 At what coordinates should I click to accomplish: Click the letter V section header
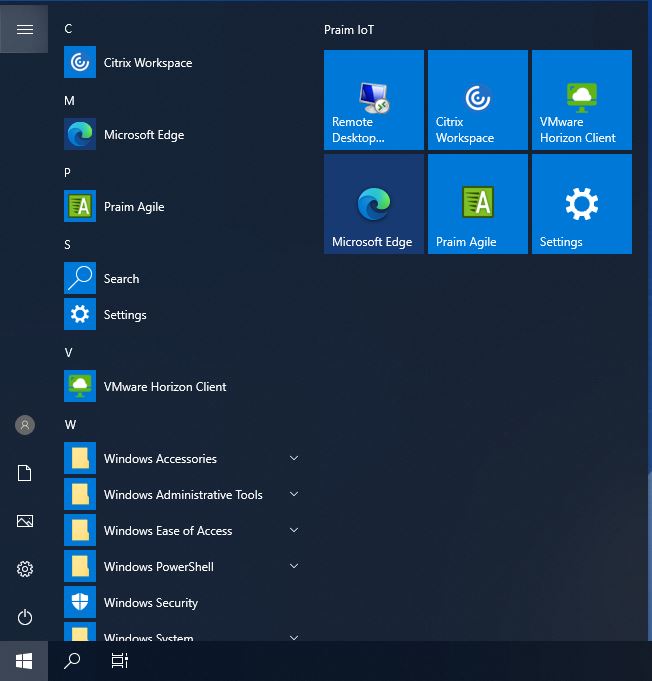click(x=68, y=353)
